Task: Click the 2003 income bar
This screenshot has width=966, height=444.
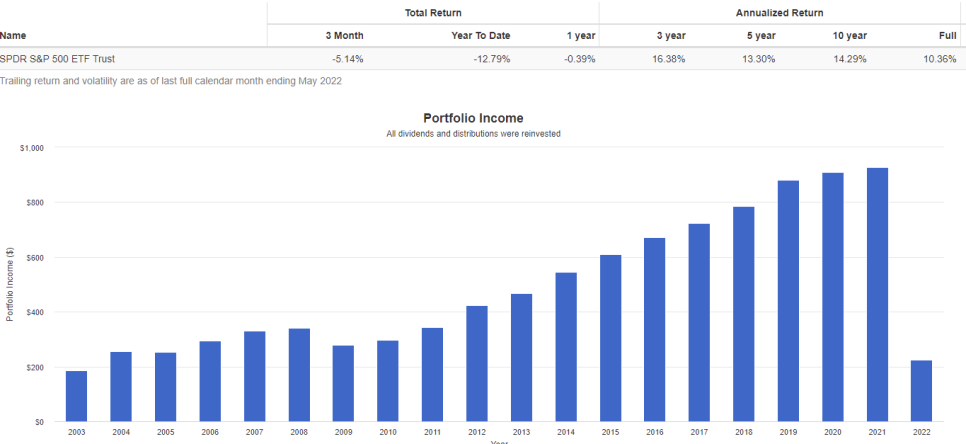Action: click(76, 397)
